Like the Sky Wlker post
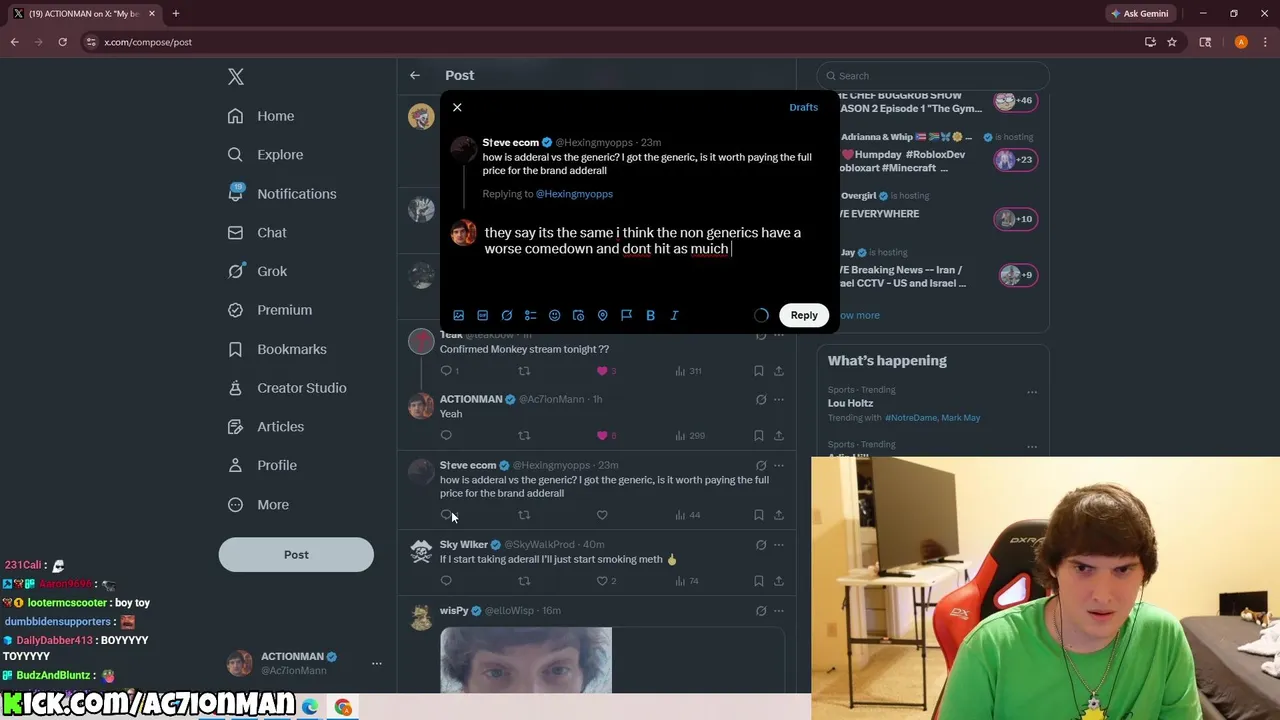Viewport: 1280px width, 720px height. (x=602, y=581)
